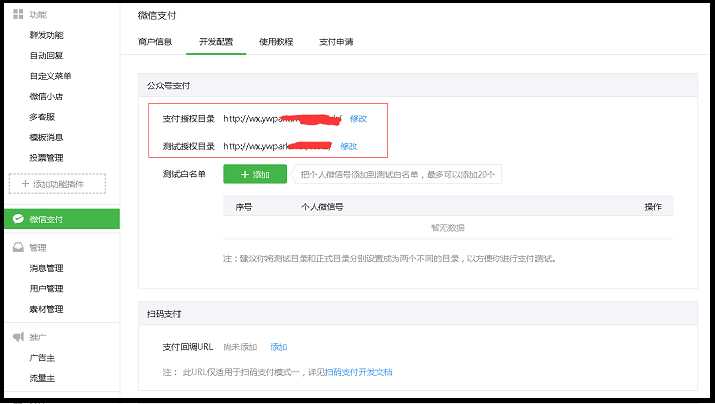715x404 pixels.
Task: Click the 微信支付 page title
Action: [157, 16]
